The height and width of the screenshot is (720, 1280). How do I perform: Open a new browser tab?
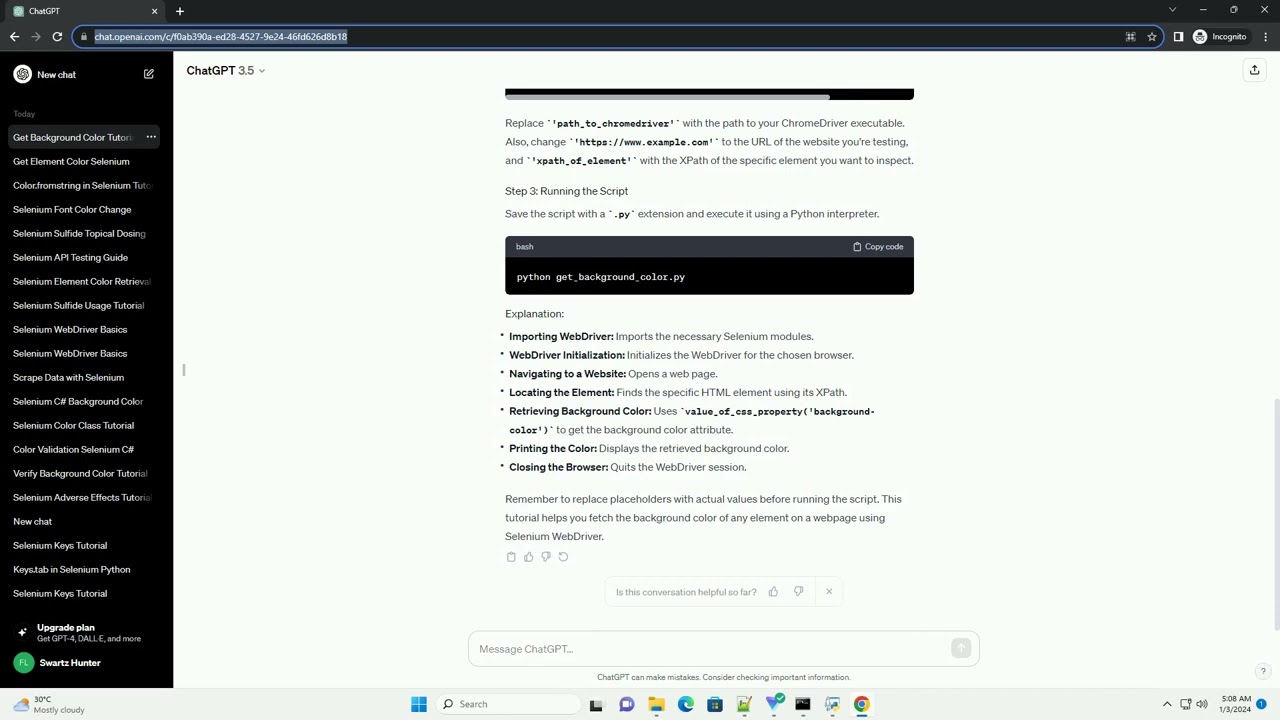coord(180,11)
